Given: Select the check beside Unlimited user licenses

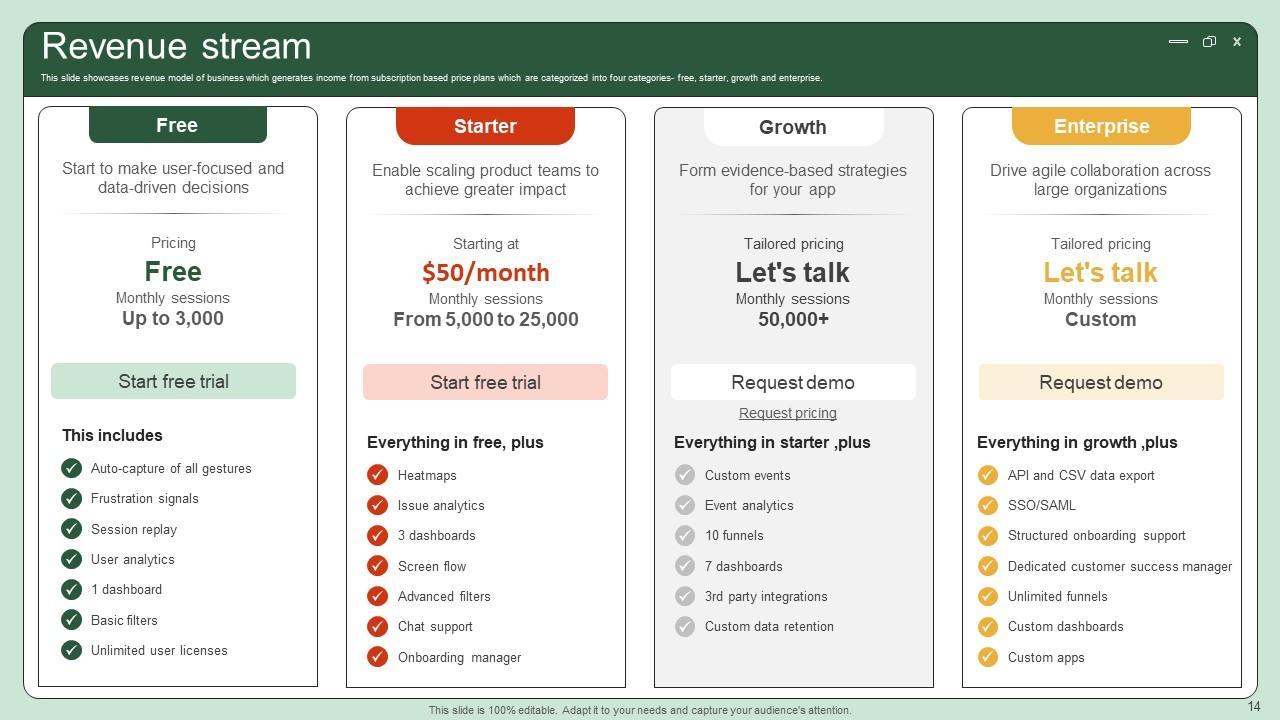Looking at the screenshot, I should tap(71, 650).
